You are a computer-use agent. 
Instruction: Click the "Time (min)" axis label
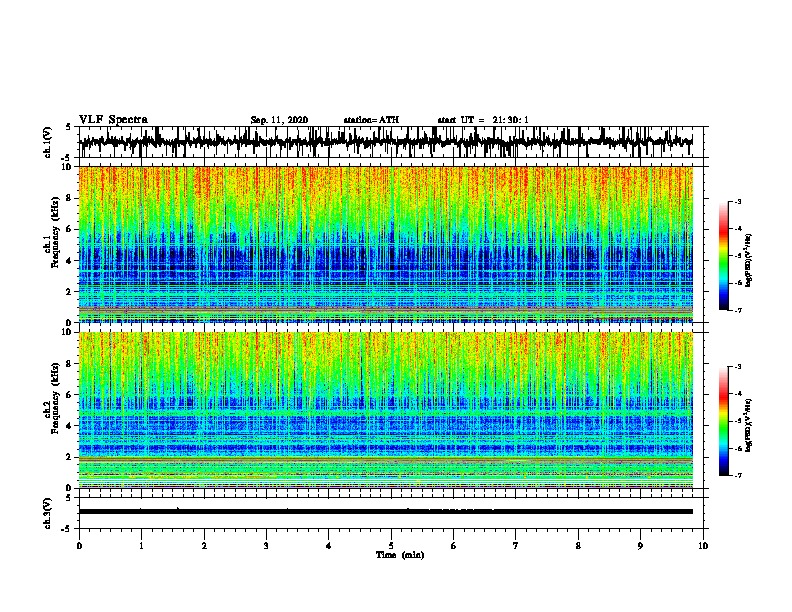point(400,555)
